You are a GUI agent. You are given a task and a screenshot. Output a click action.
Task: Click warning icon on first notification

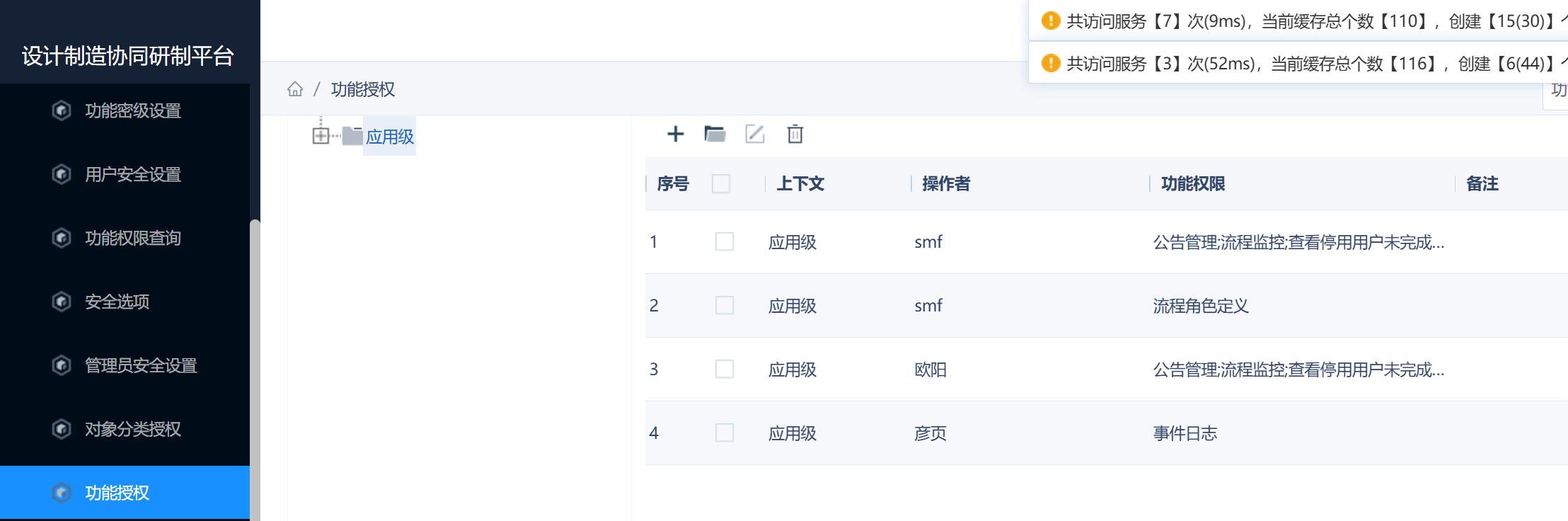(x=1051, y=21)
